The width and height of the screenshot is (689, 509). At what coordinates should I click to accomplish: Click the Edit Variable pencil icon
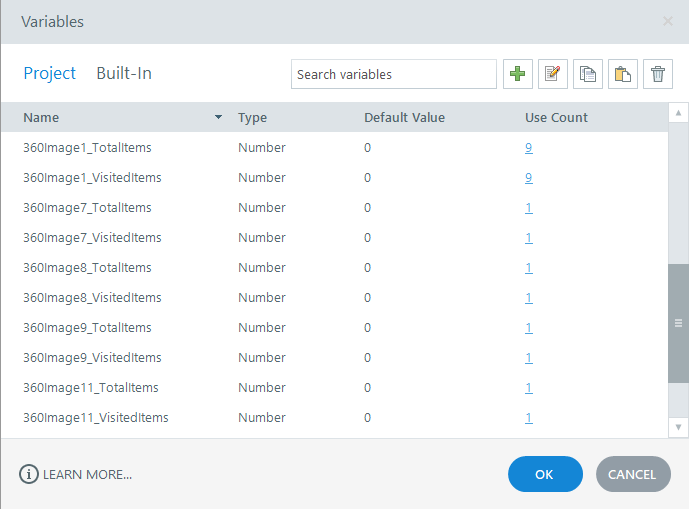pos(553,74)
